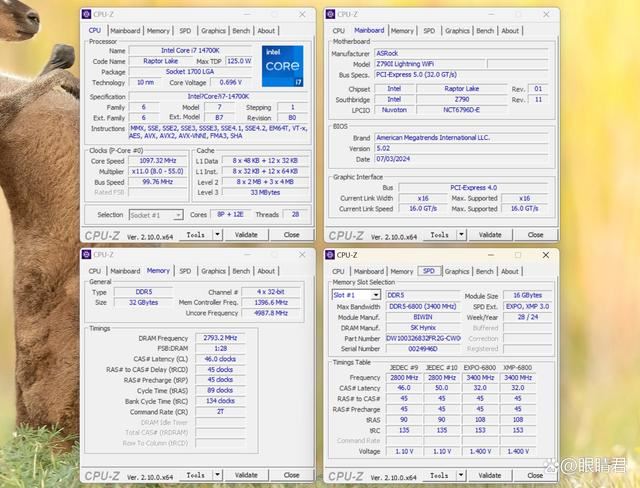Click the Tools button in the SPD window

pos(439,475)
